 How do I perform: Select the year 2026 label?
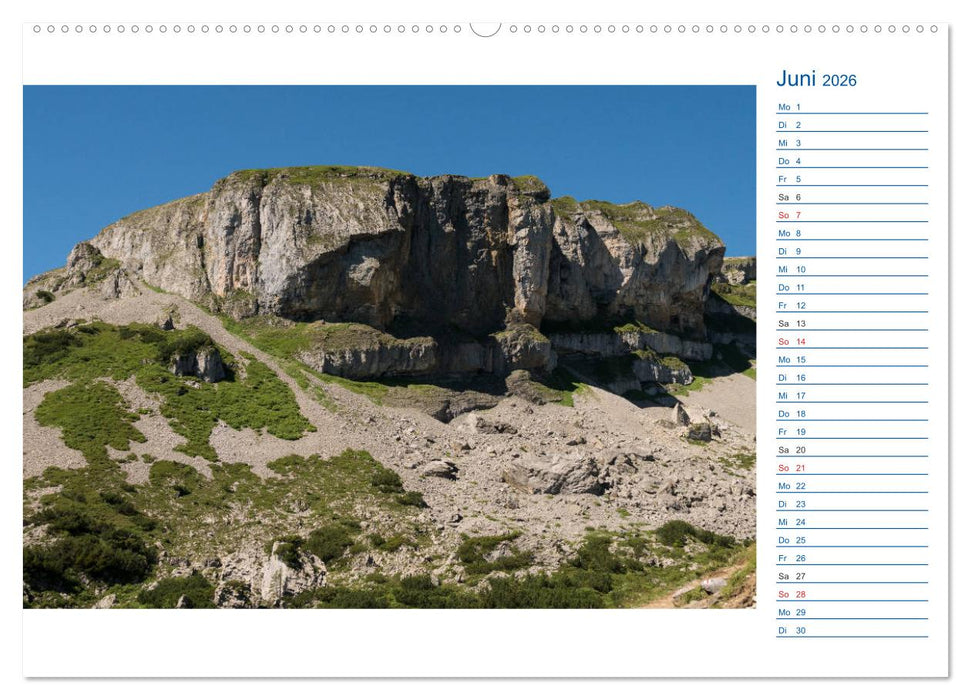(x=842, y=79)
